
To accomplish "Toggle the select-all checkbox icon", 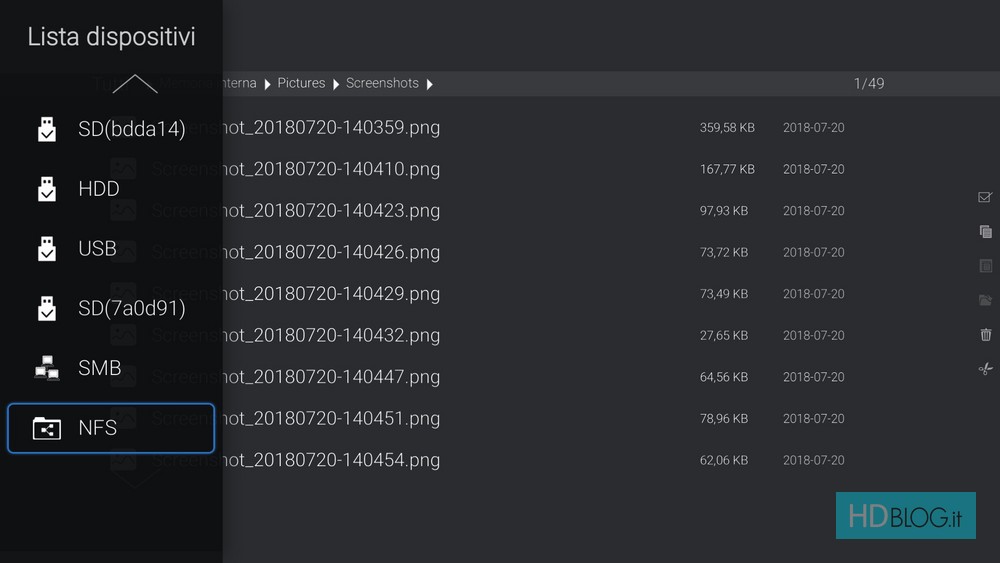I will coord(985,198).
